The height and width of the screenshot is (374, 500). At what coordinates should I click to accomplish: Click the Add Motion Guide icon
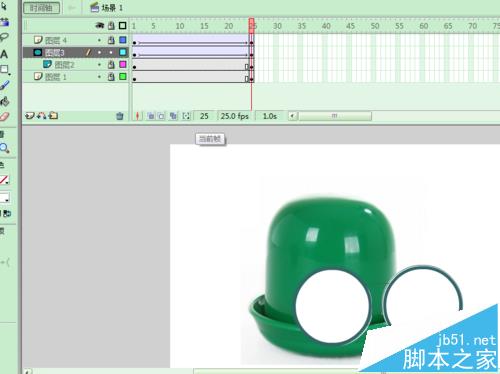(x=41, y=116)
